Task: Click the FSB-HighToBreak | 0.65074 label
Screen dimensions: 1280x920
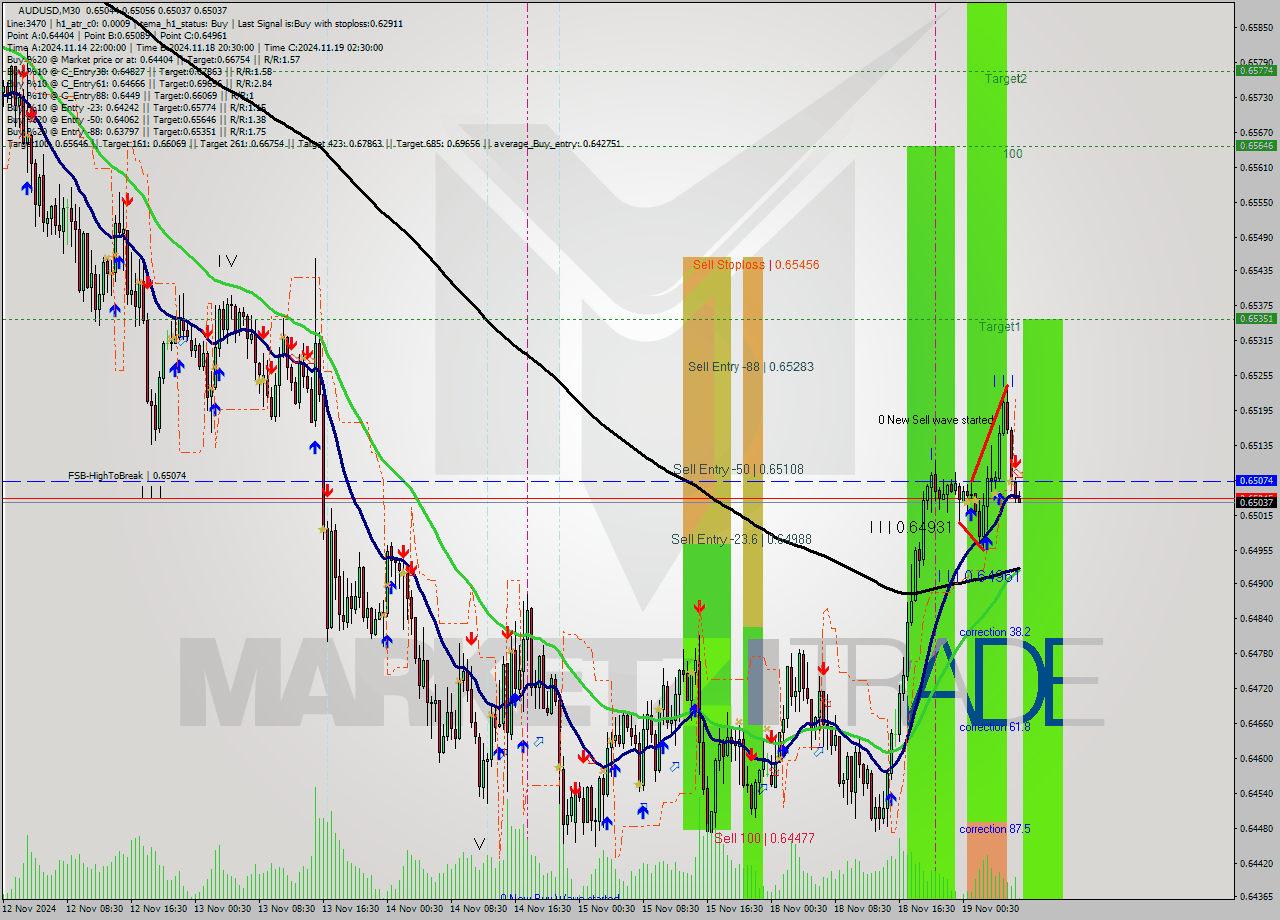Action: (127, 476)
